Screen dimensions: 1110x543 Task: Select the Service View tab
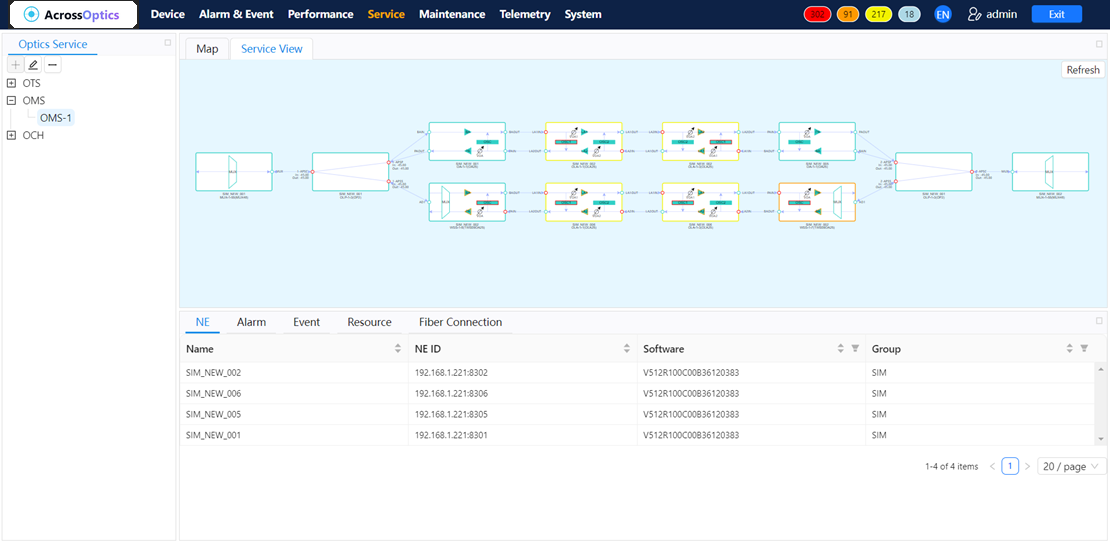(x=272, y=49)
